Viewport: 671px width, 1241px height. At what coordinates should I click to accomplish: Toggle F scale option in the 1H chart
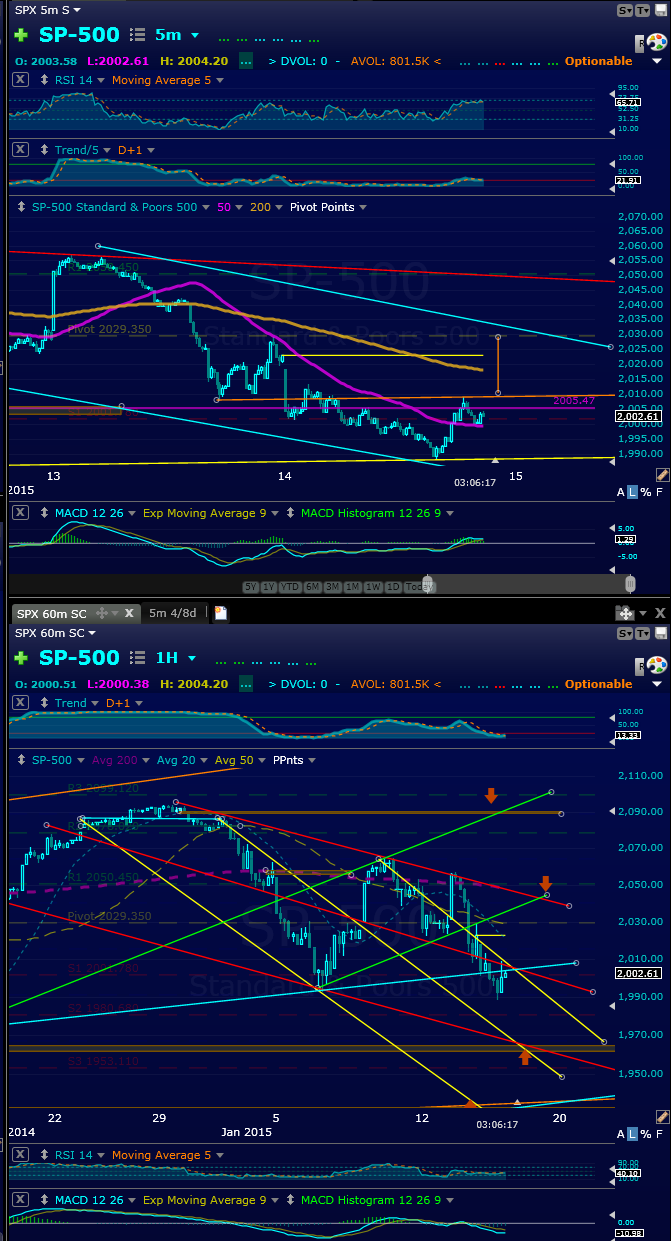point(660,1133)
